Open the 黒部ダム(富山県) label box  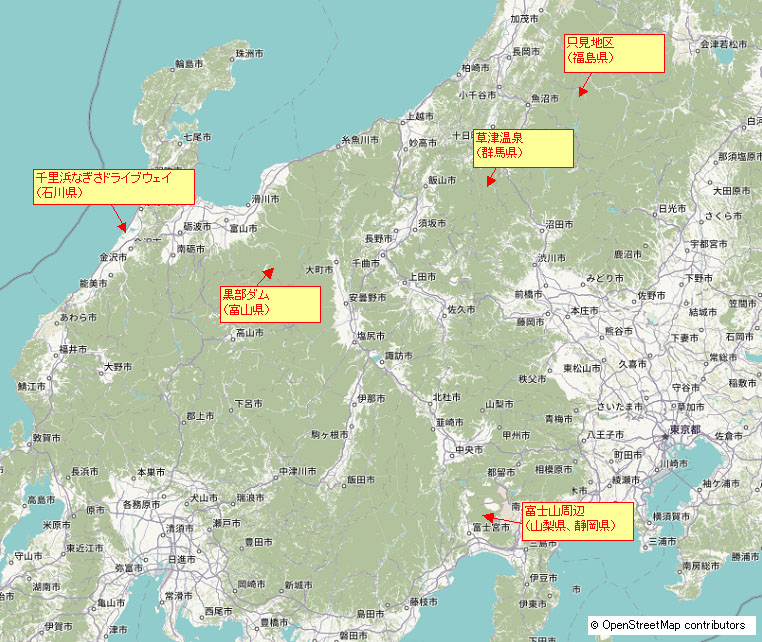pos(270,304)
